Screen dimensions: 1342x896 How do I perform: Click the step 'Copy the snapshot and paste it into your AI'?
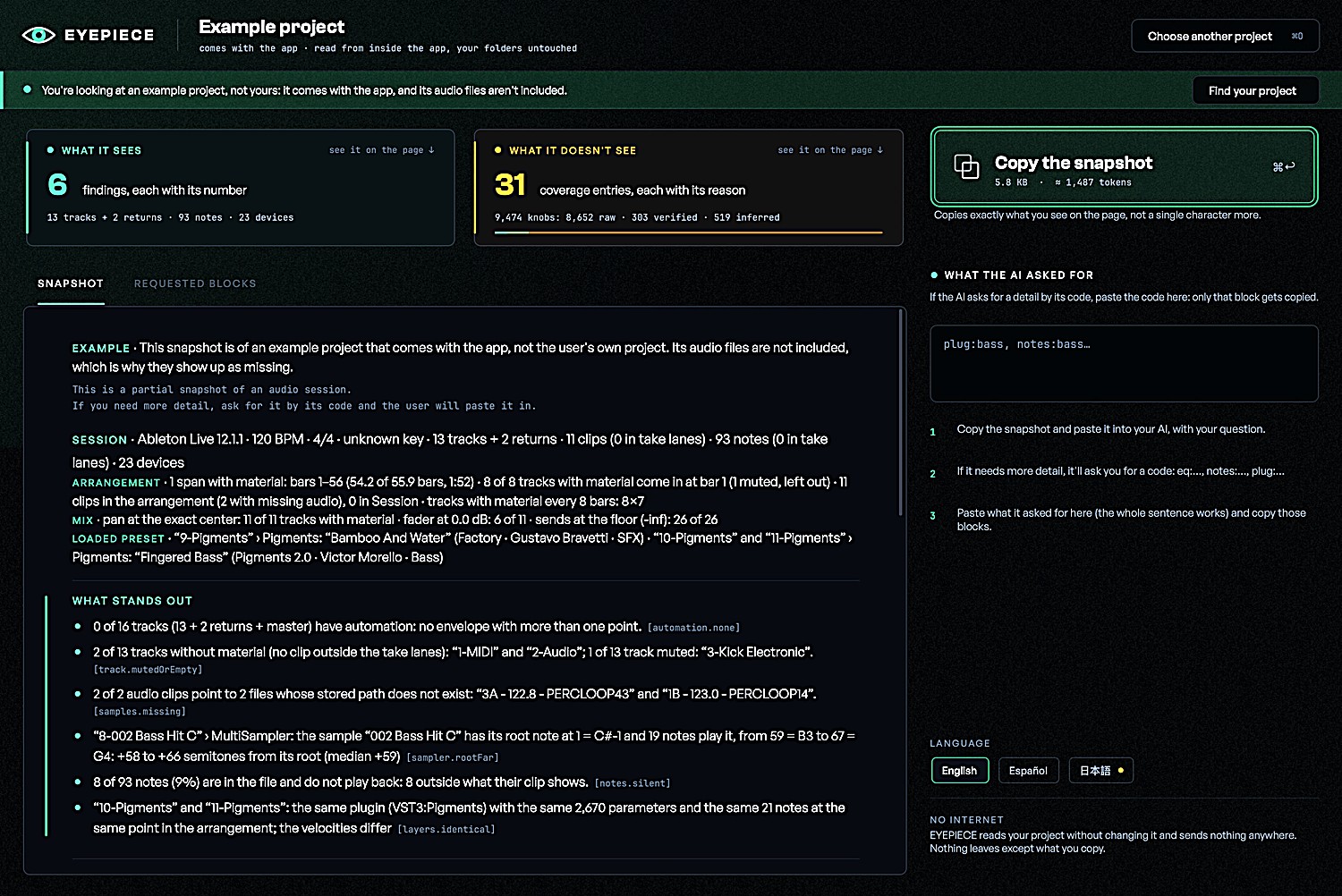(1111, 429)
